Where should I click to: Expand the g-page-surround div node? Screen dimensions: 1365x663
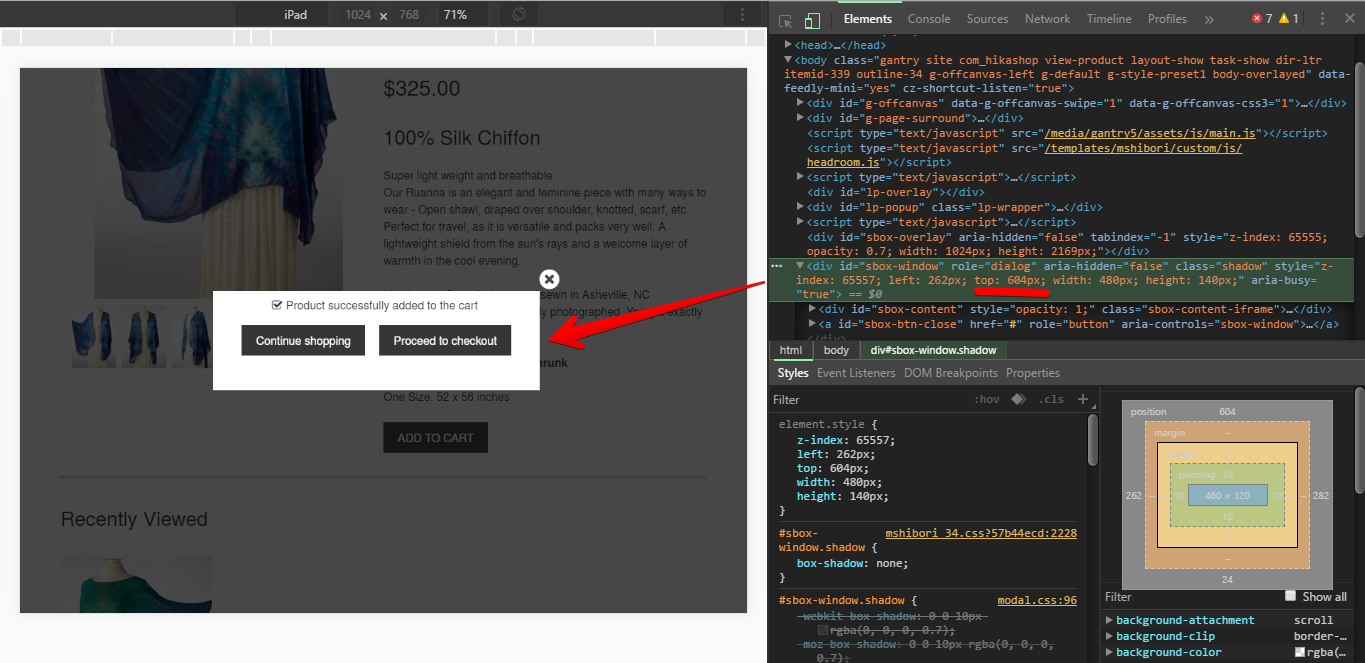click(800, 118)
